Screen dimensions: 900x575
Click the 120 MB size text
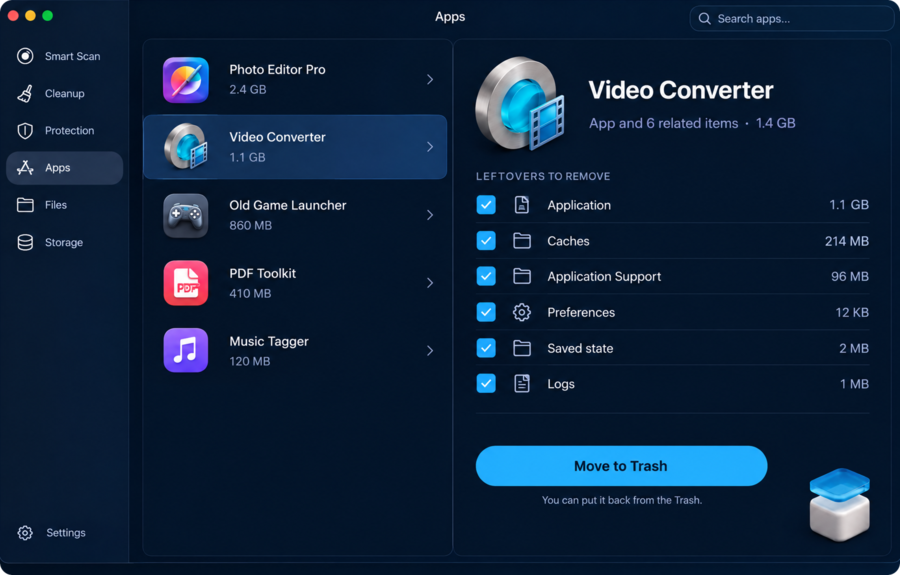(250, 362)
